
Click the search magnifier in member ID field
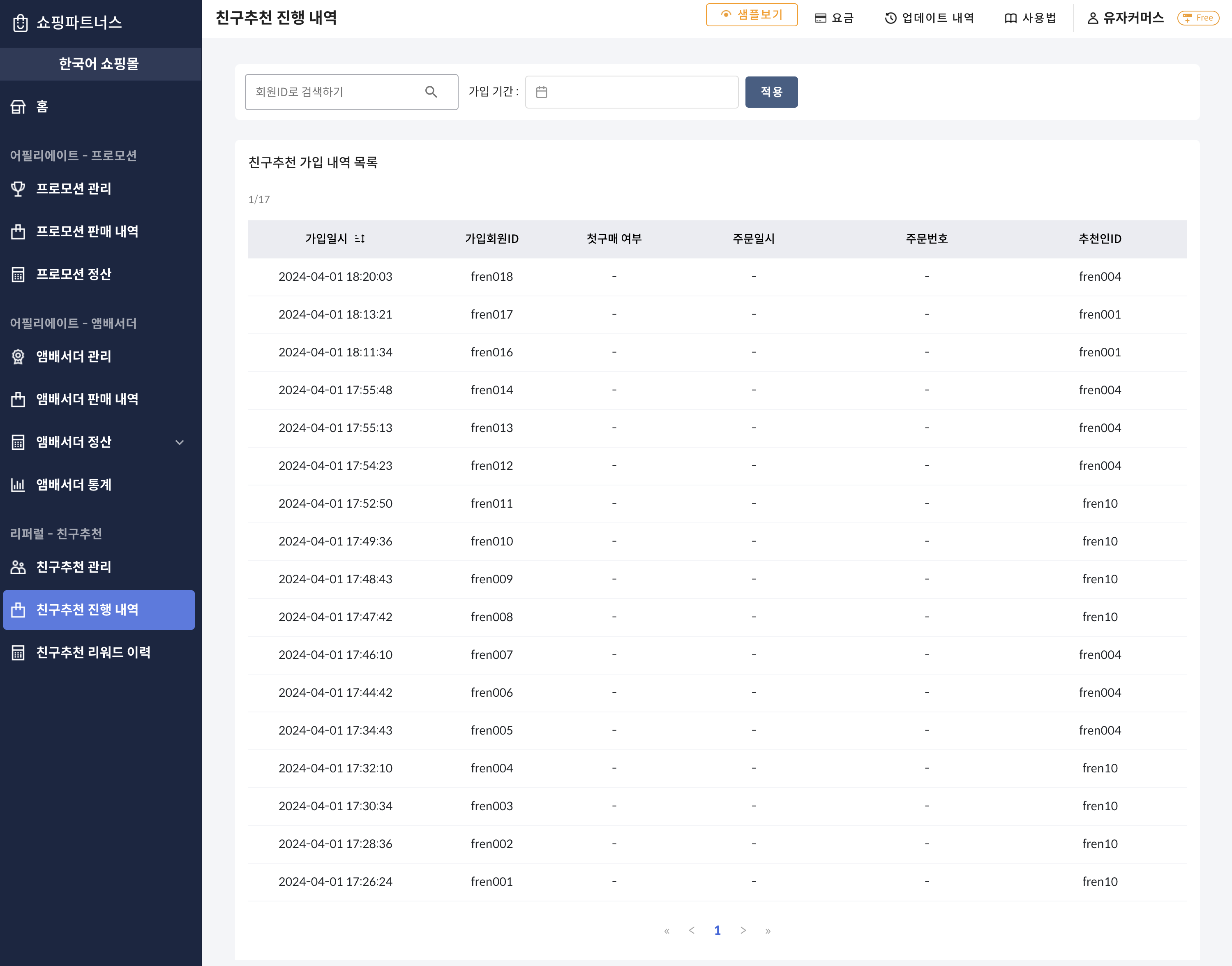pos(431,92)
